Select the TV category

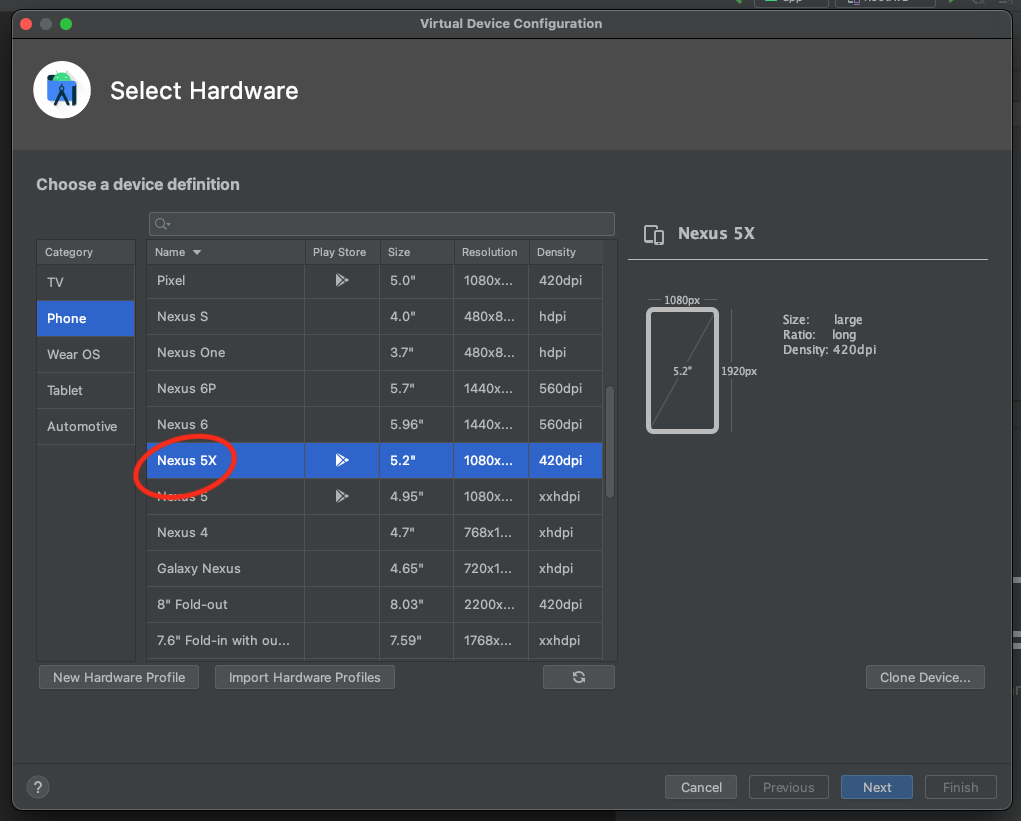pos(86,283)
